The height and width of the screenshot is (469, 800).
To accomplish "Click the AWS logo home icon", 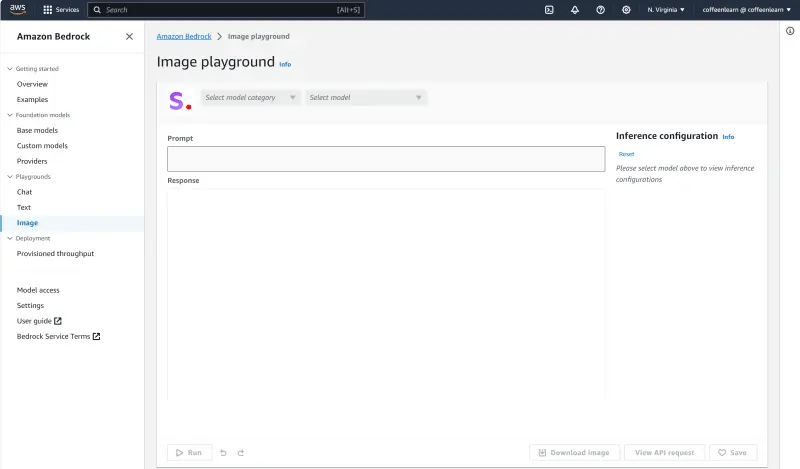I will pos(17,9).
